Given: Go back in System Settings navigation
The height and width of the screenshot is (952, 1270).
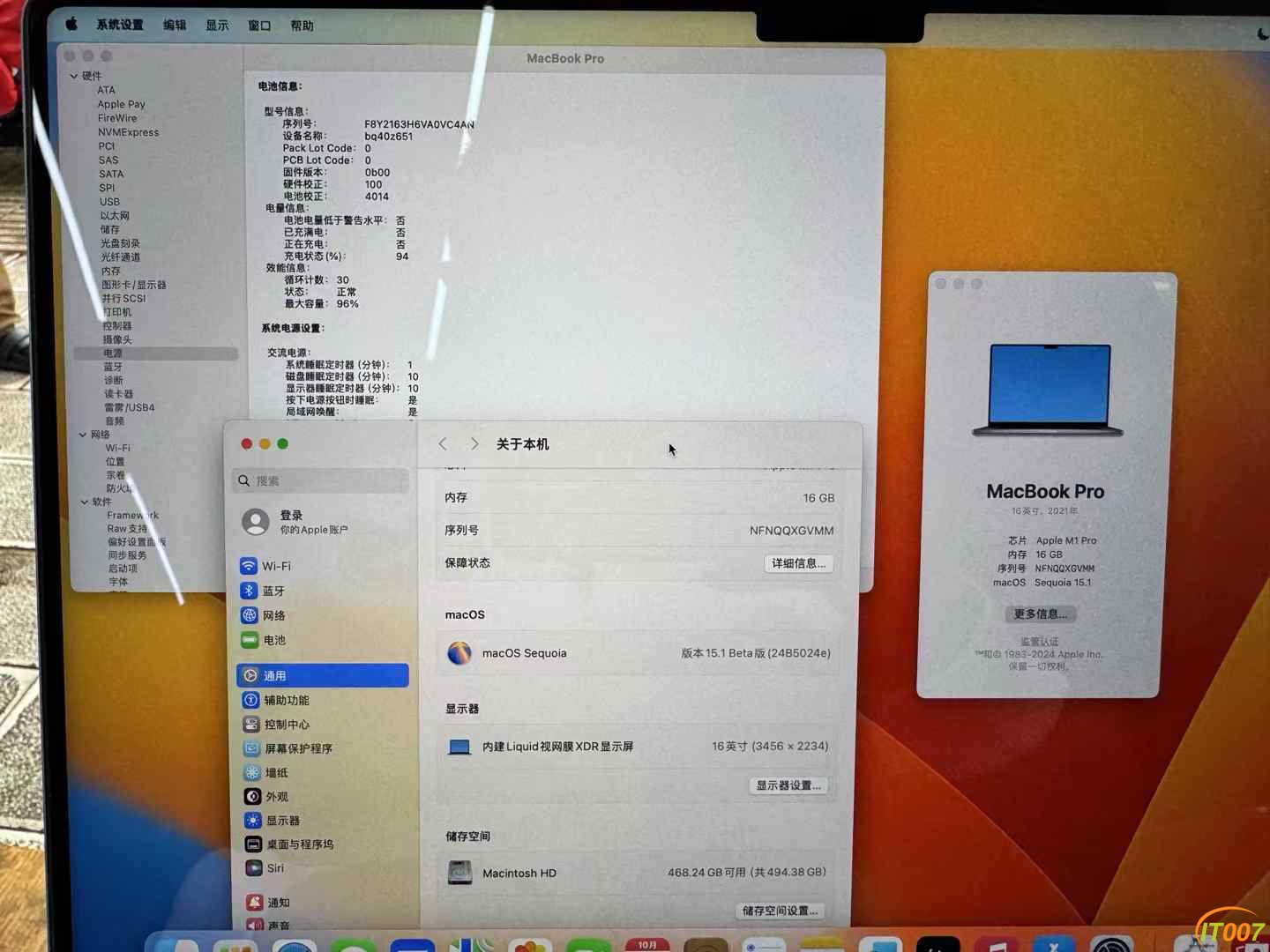Looking at the screenshot, I should click(443, 443).
